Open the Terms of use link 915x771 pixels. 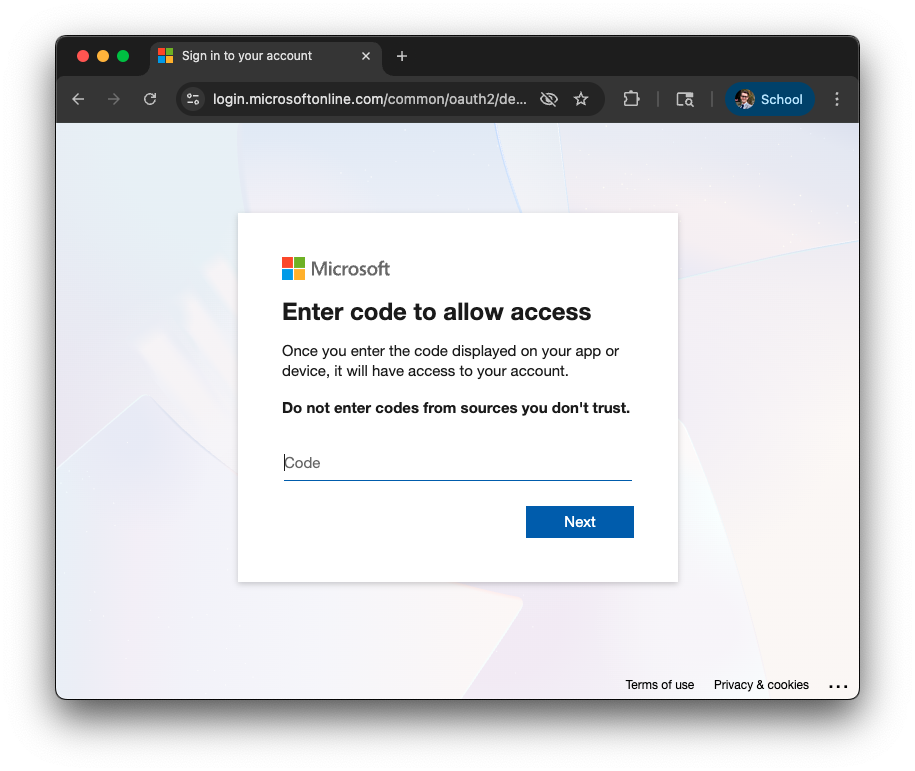tap(659, 685)
